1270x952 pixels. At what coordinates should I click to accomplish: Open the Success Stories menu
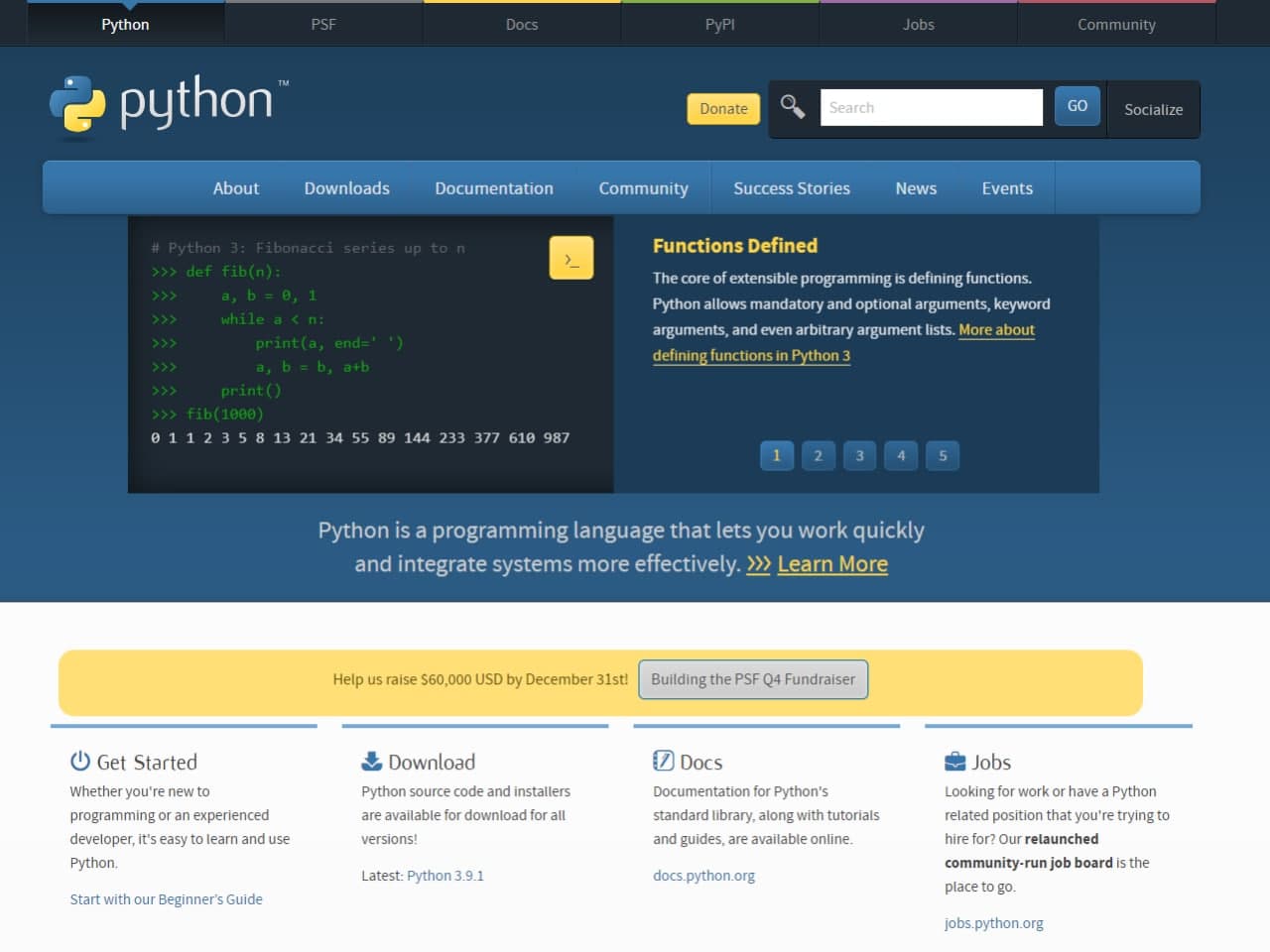[x=792, y=188]
